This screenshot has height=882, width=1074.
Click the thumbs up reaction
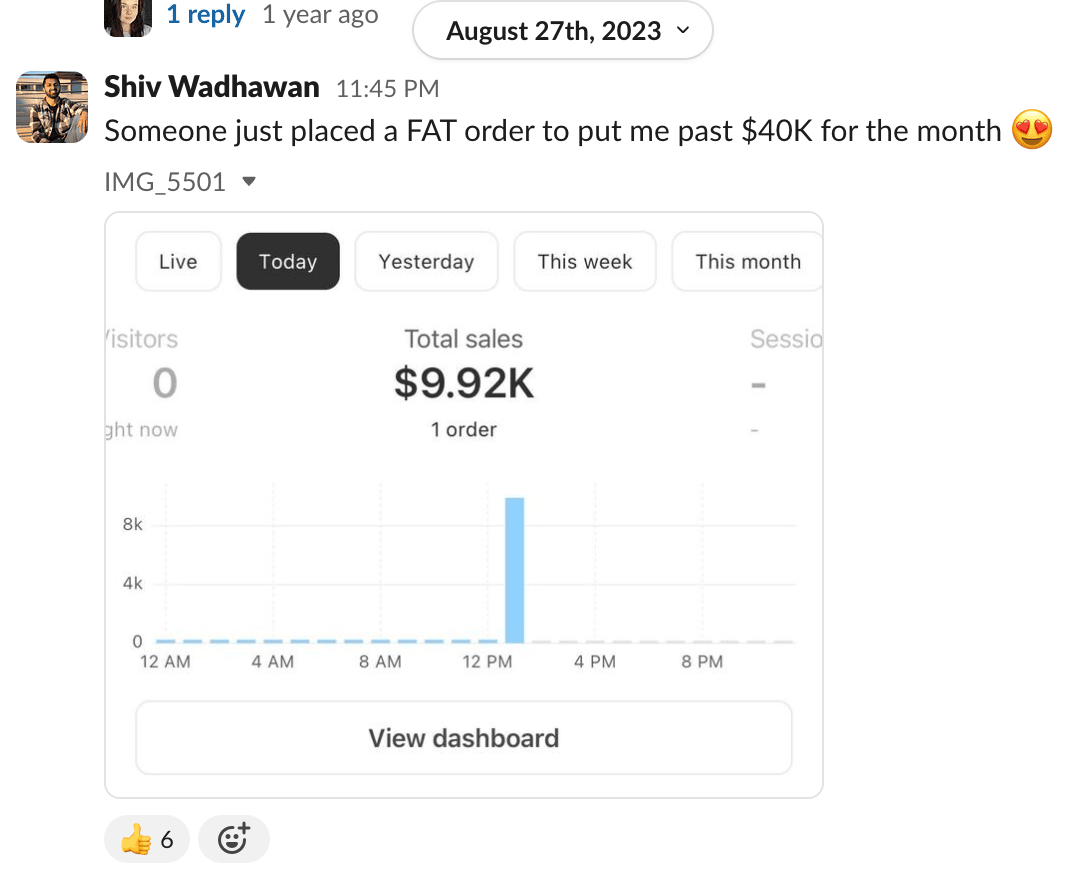[x=147, y=840]
